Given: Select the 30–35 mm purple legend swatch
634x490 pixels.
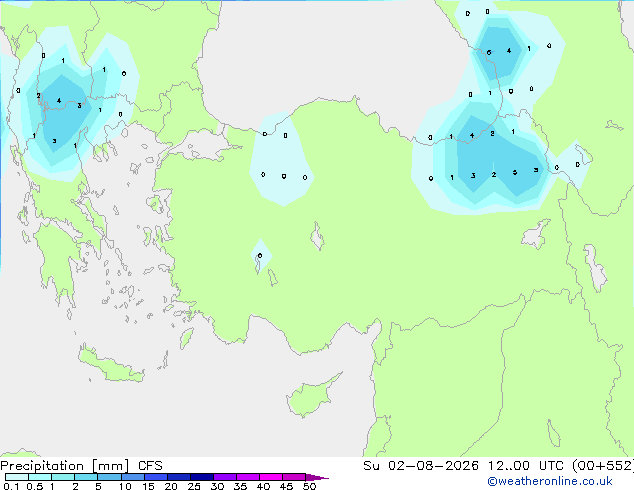Looking at the screenshot, I should click(225, 477).
